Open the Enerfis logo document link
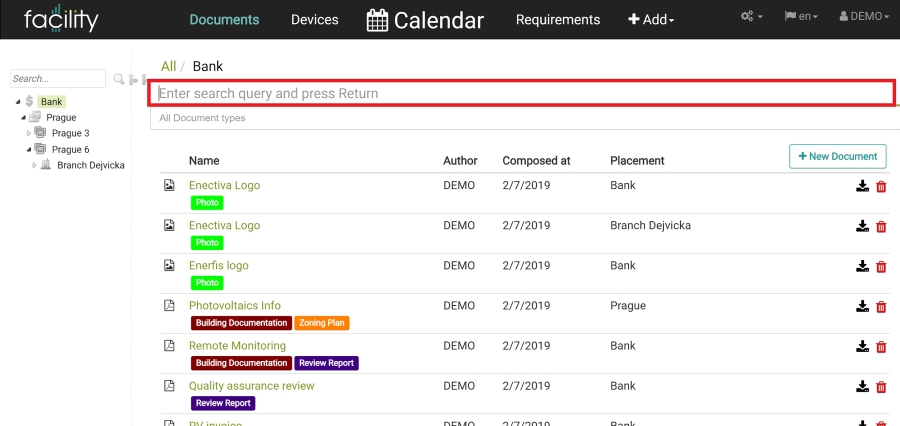This screenshot has width=900, height=426. point(219,266)
